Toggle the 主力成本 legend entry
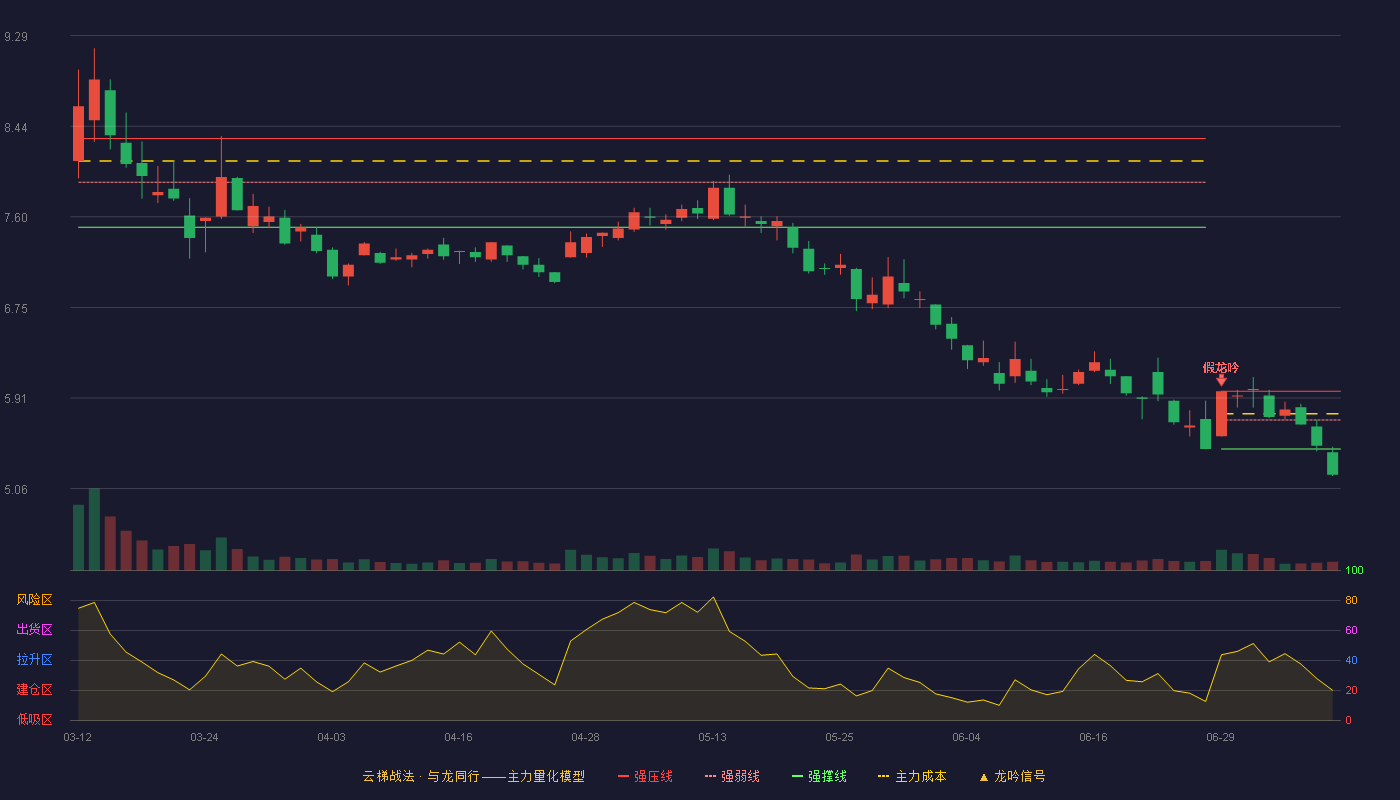 coord(912,776)
